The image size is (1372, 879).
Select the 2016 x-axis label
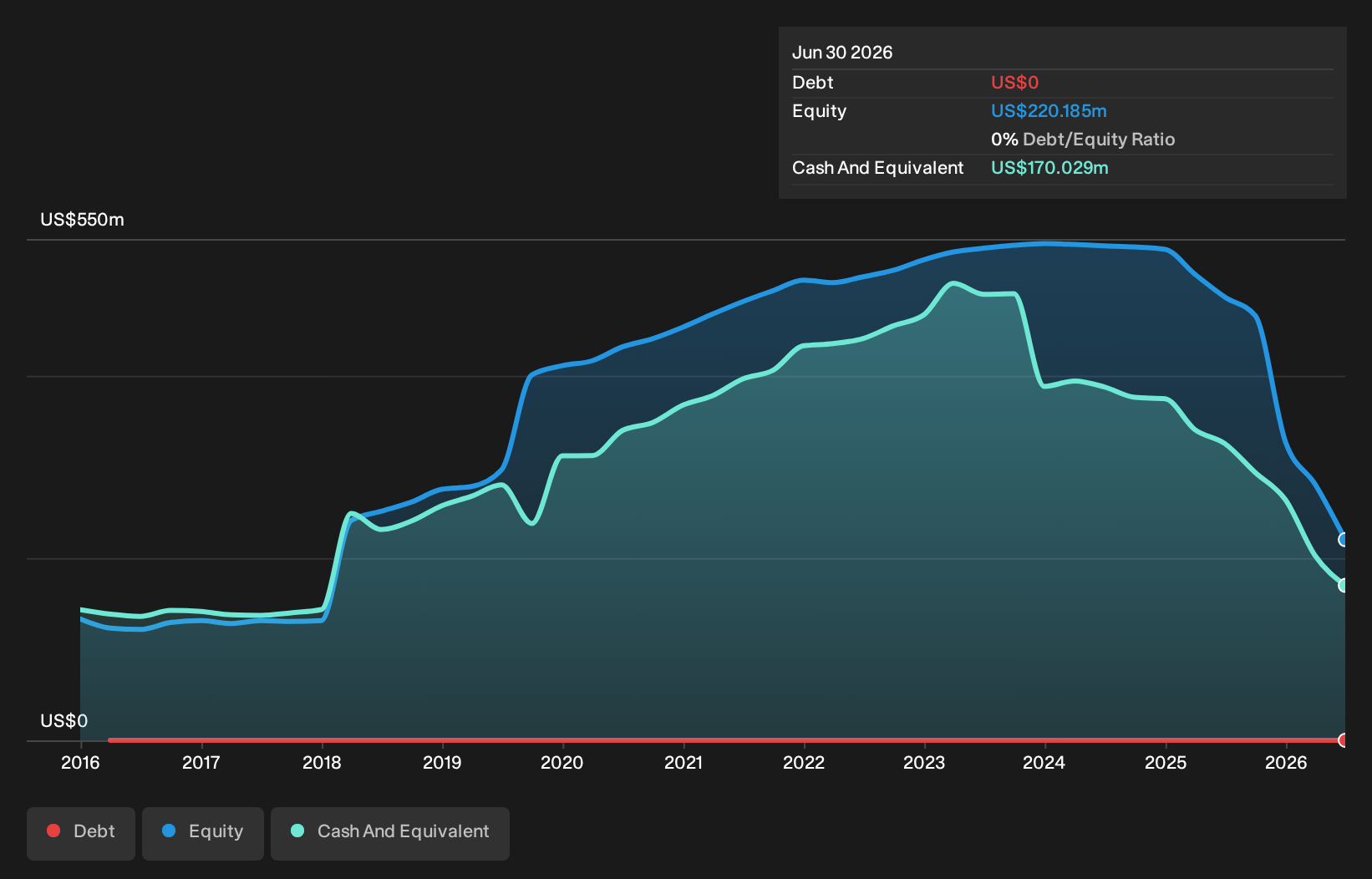coord(80,762)
